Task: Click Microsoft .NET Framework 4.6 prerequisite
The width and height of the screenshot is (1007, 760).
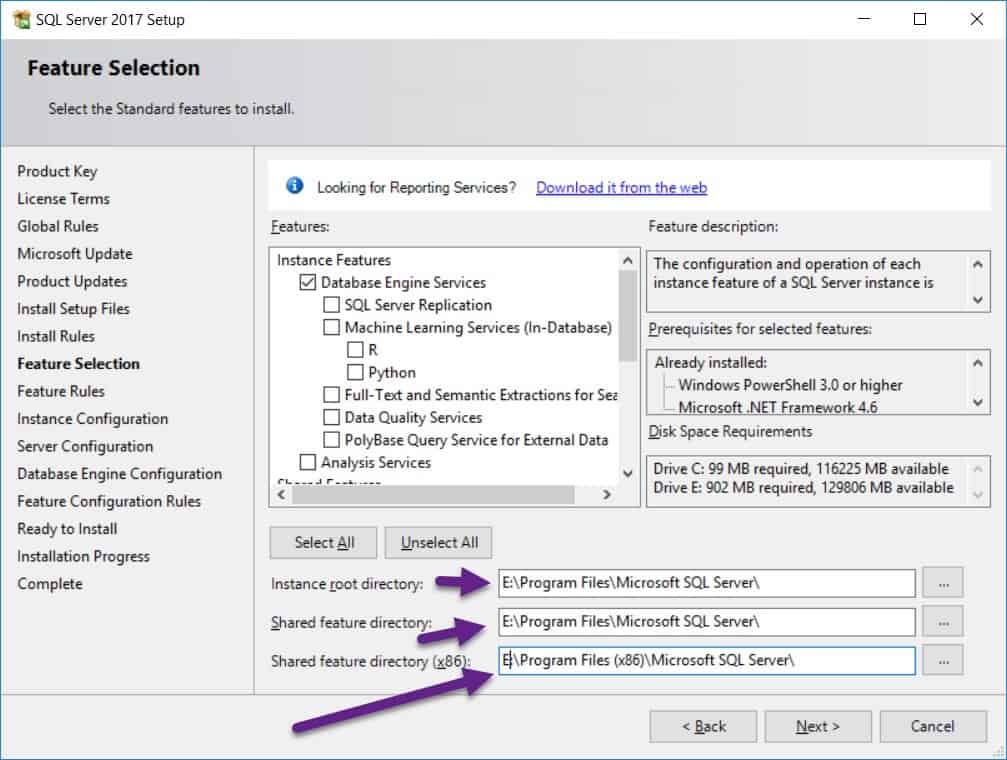Action: click(x=778, y=407)
